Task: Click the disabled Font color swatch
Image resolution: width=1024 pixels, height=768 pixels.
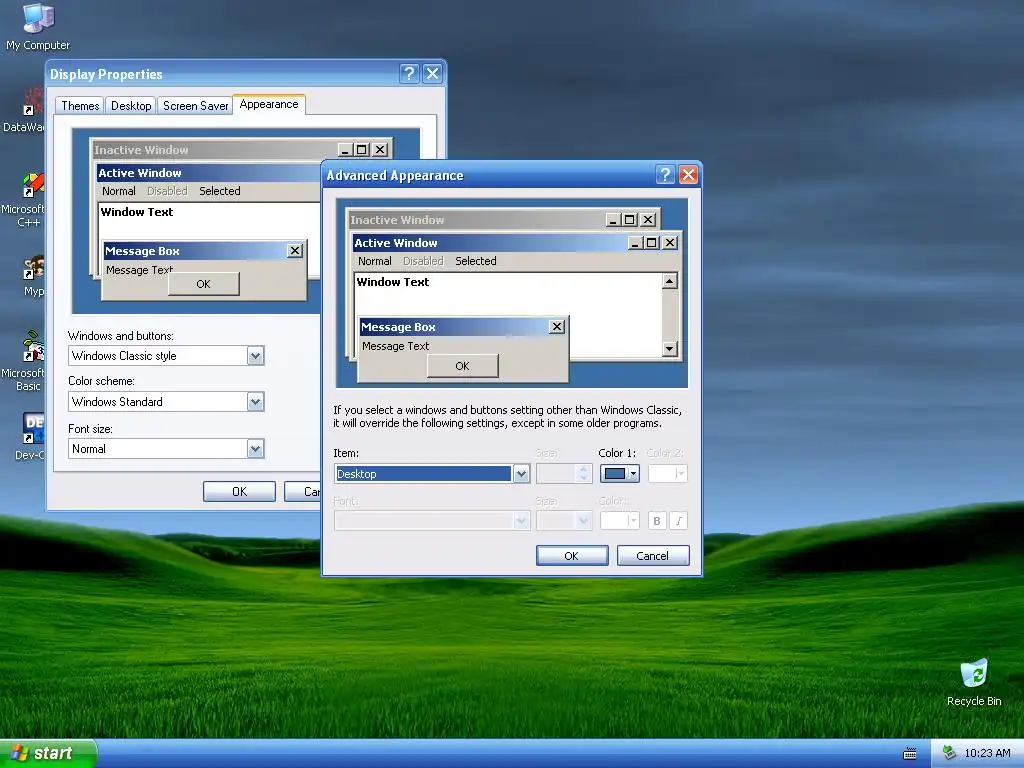Action: click(x=619, y=520)
